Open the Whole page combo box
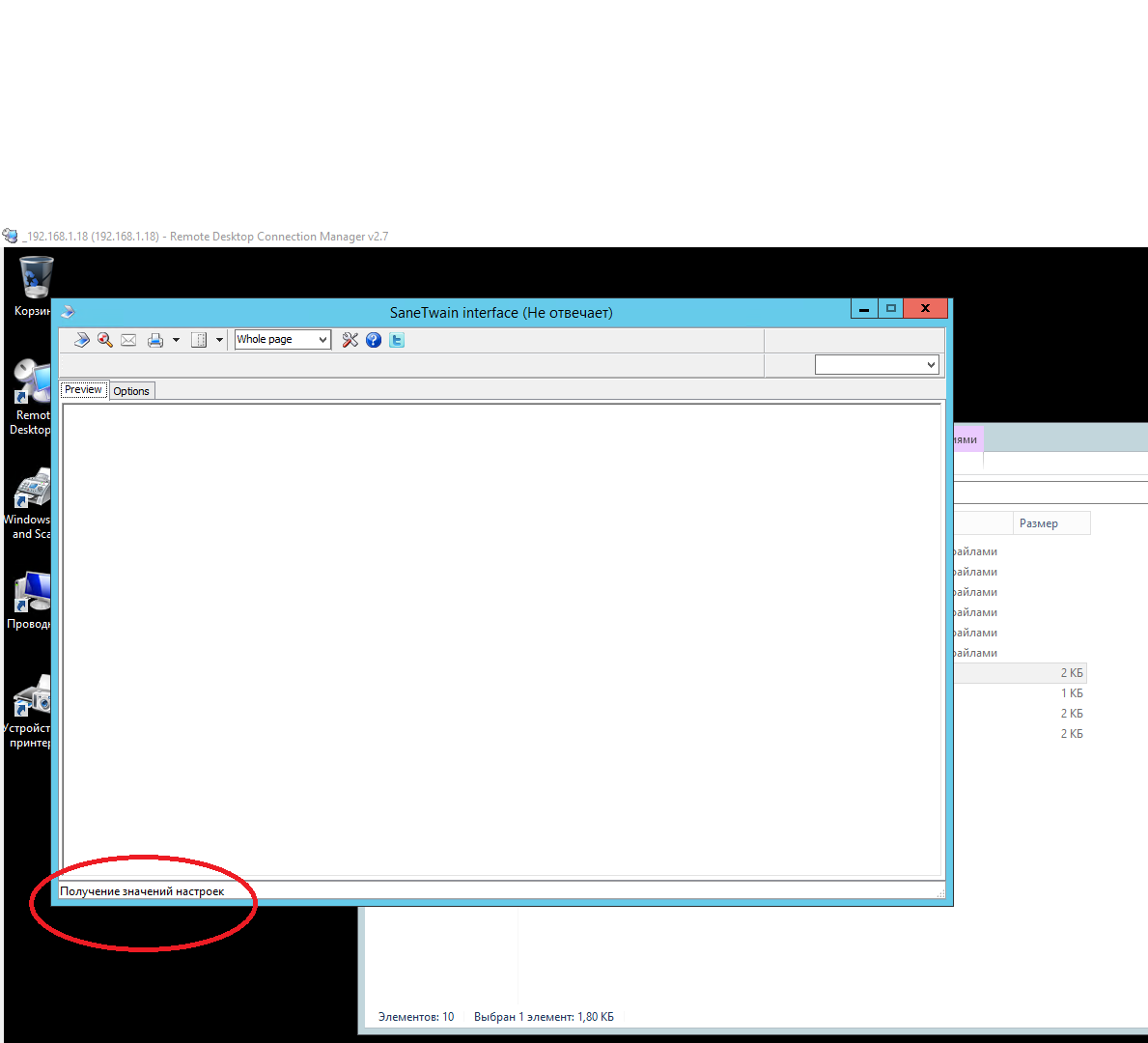The height and width of the screenshot is (1043, 1148). (x=282, y=340)
